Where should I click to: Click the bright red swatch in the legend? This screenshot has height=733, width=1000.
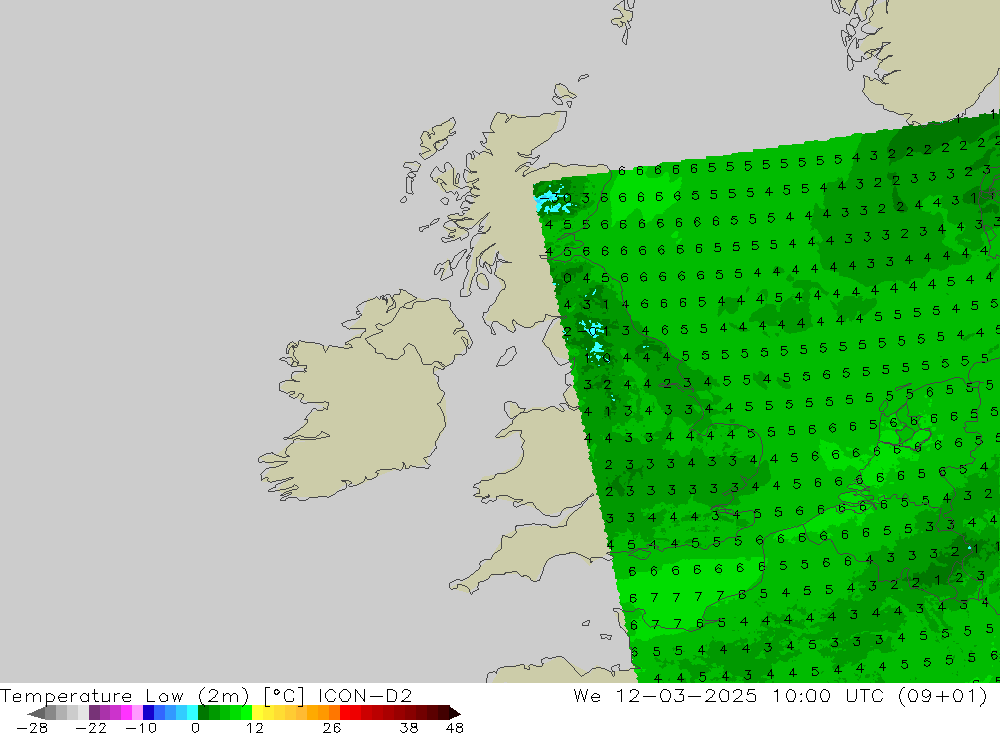point(345,713)
